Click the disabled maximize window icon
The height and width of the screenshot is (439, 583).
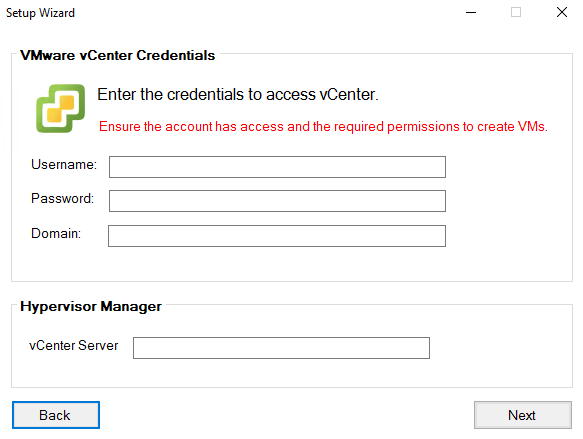pyautogui.click(x=516, y=13)
